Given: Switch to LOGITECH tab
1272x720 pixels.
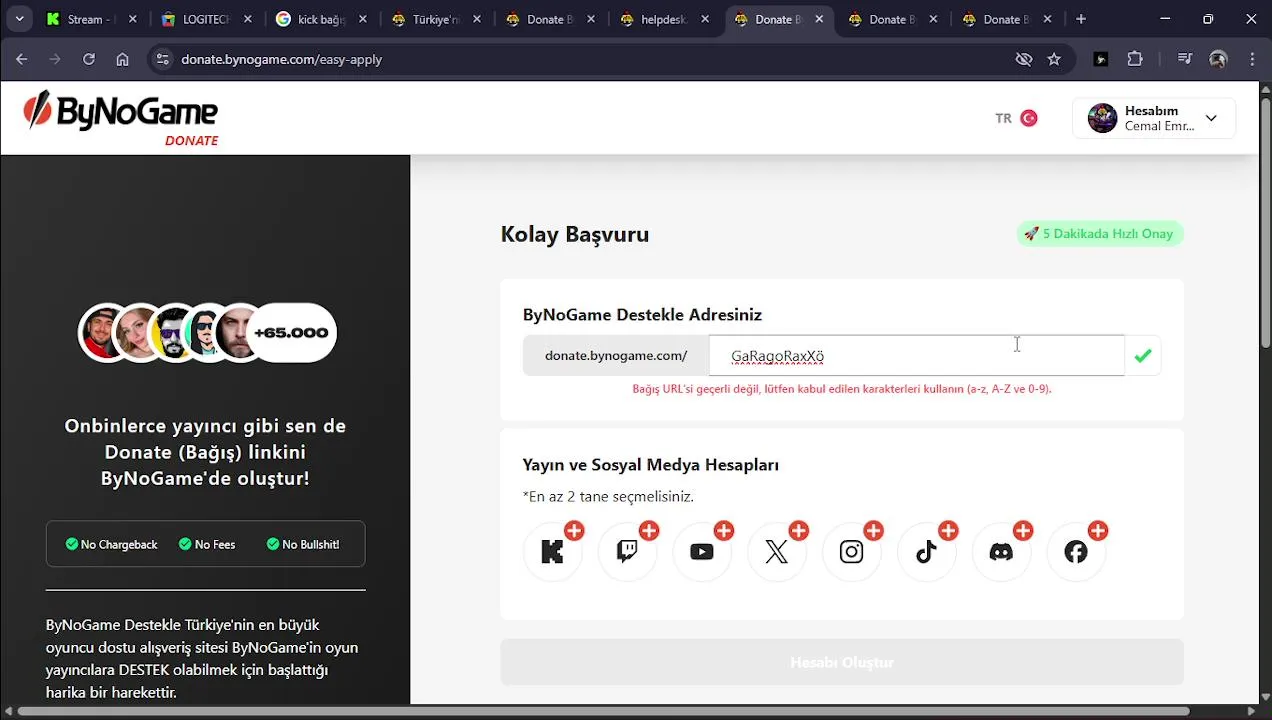Looking at the screenshot, I should coord(205,19).
